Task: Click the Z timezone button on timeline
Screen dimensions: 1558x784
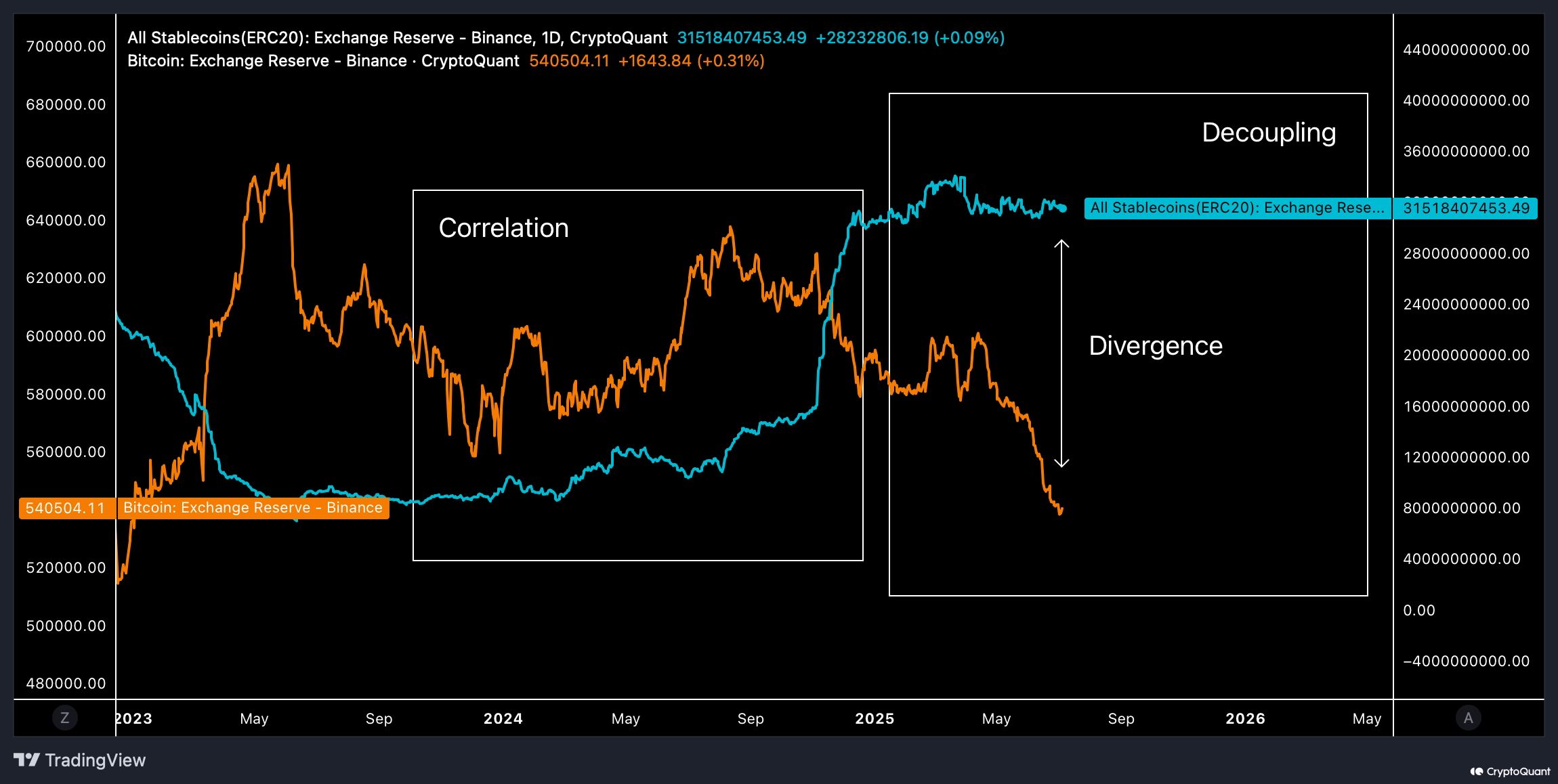Action: 64,718
